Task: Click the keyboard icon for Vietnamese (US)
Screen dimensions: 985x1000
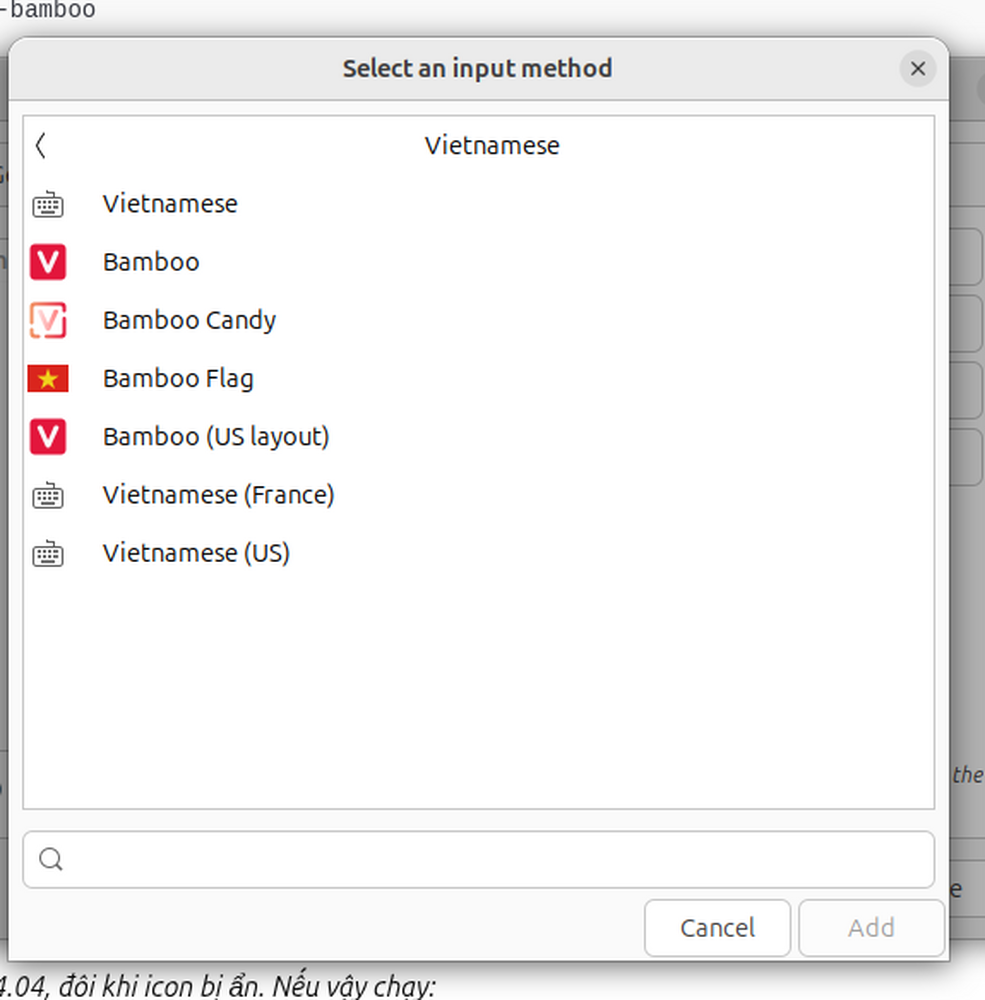Action: tap(48, 554)
